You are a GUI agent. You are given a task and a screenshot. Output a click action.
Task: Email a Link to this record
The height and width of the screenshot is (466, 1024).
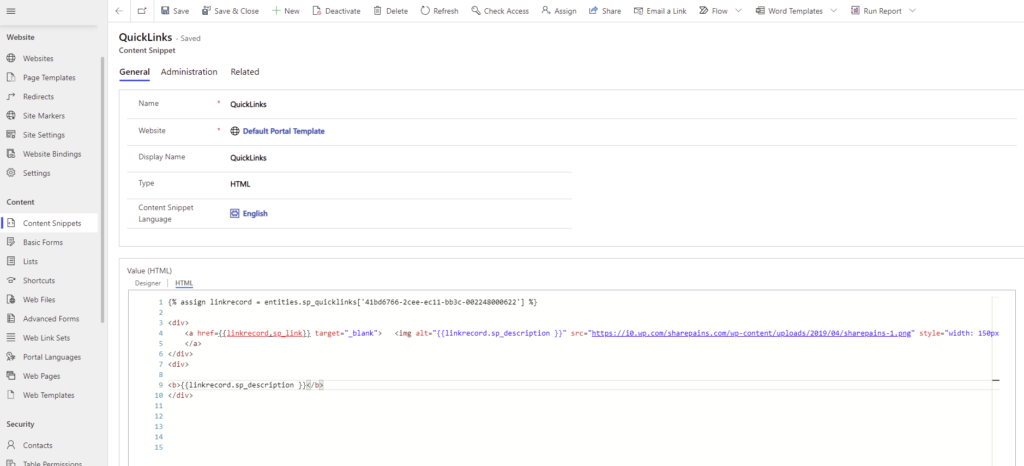click(x=660, y=11)
